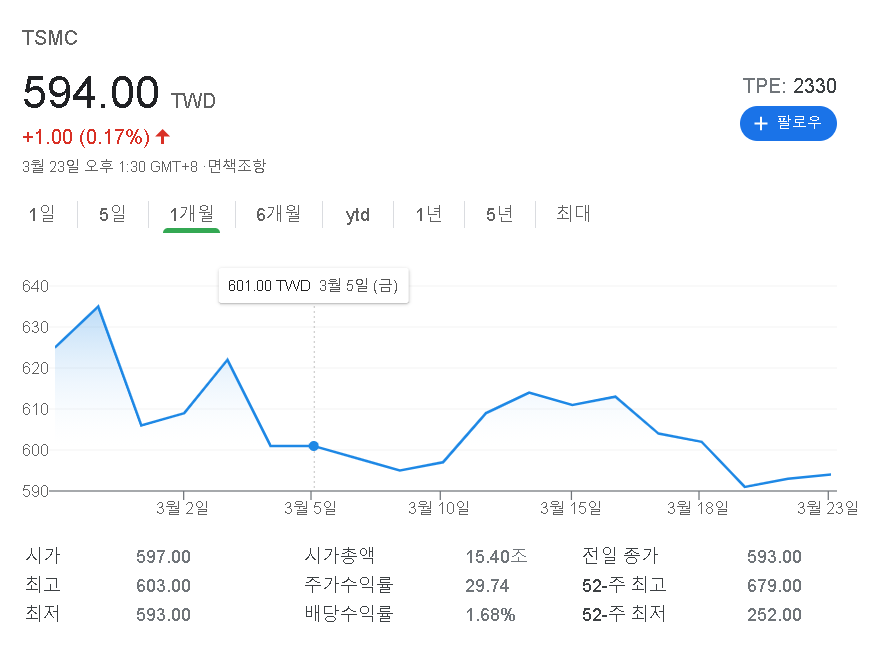Viewport: 887px width, 671px height.
Task: Click the 52-주 최고 value 679.00
Action: pyautogui.click(x=774, y=586)
